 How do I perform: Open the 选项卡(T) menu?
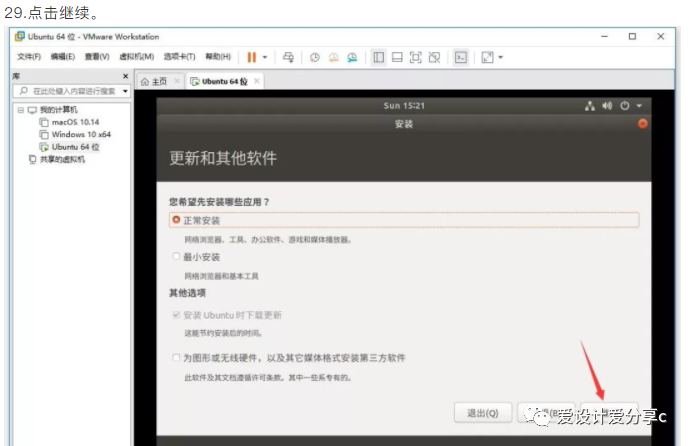[x=179, y=57]
